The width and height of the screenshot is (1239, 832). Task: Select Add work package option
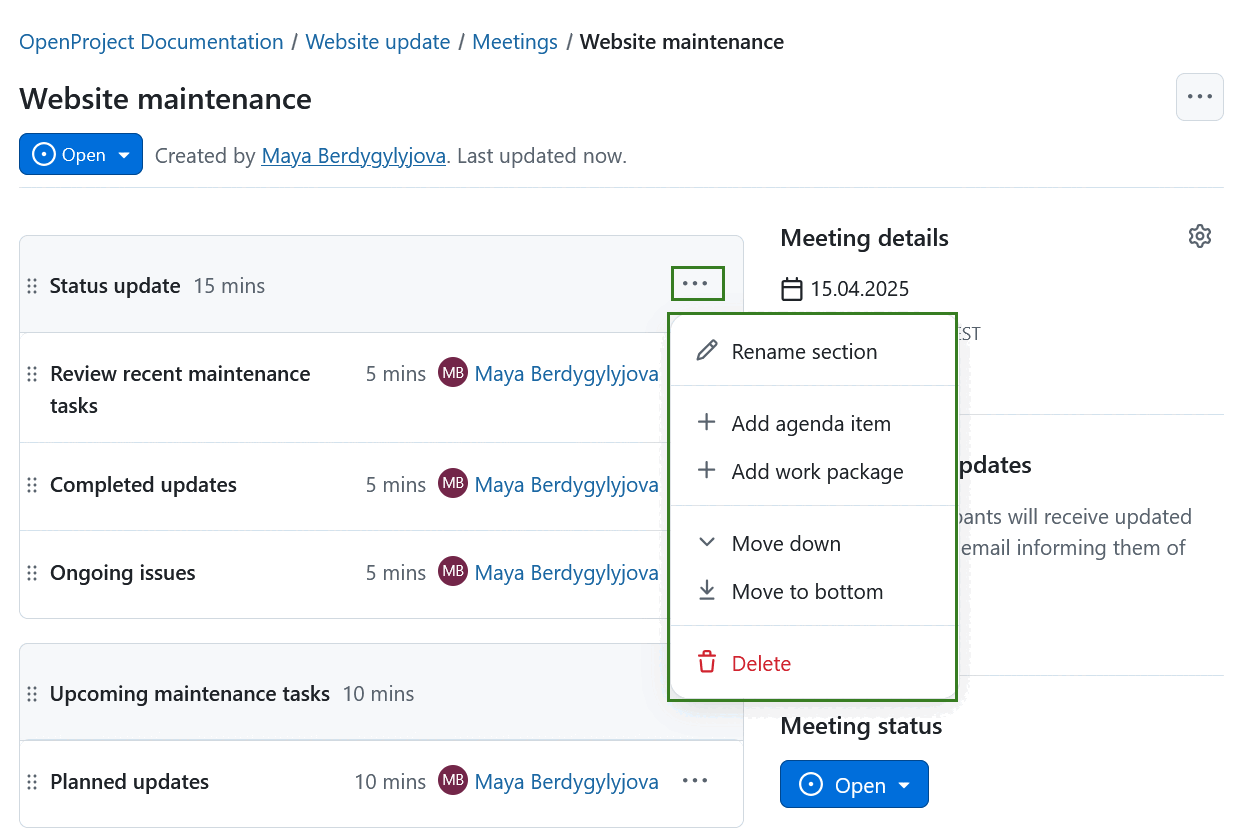[817, 472]
